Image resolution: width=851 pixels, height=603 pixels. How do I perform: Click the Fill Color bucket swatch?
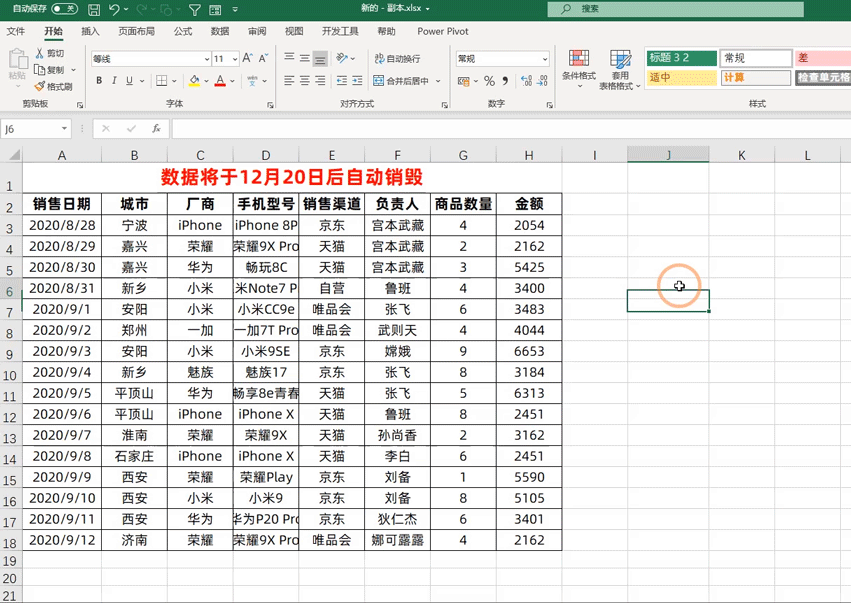tap(194, 81)
